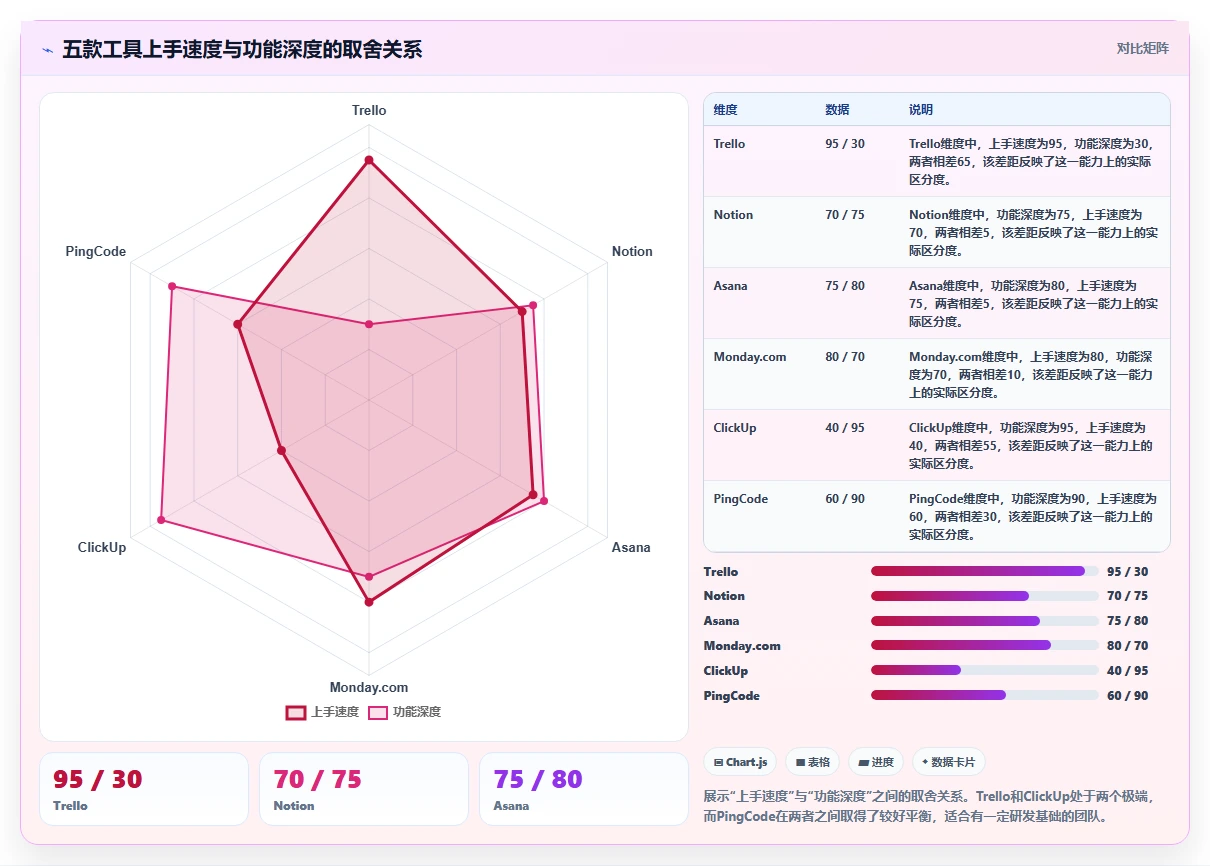Click the blue icon beside the header title
Screen dimensions: 1210x866
click(x=47, y=50)
